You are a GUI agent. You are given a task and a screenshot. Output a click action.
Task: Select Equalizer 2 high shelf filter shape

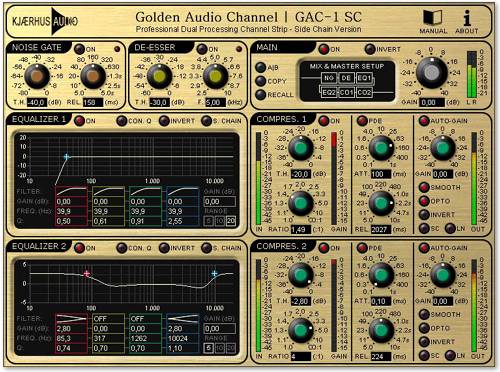(183, 318)
